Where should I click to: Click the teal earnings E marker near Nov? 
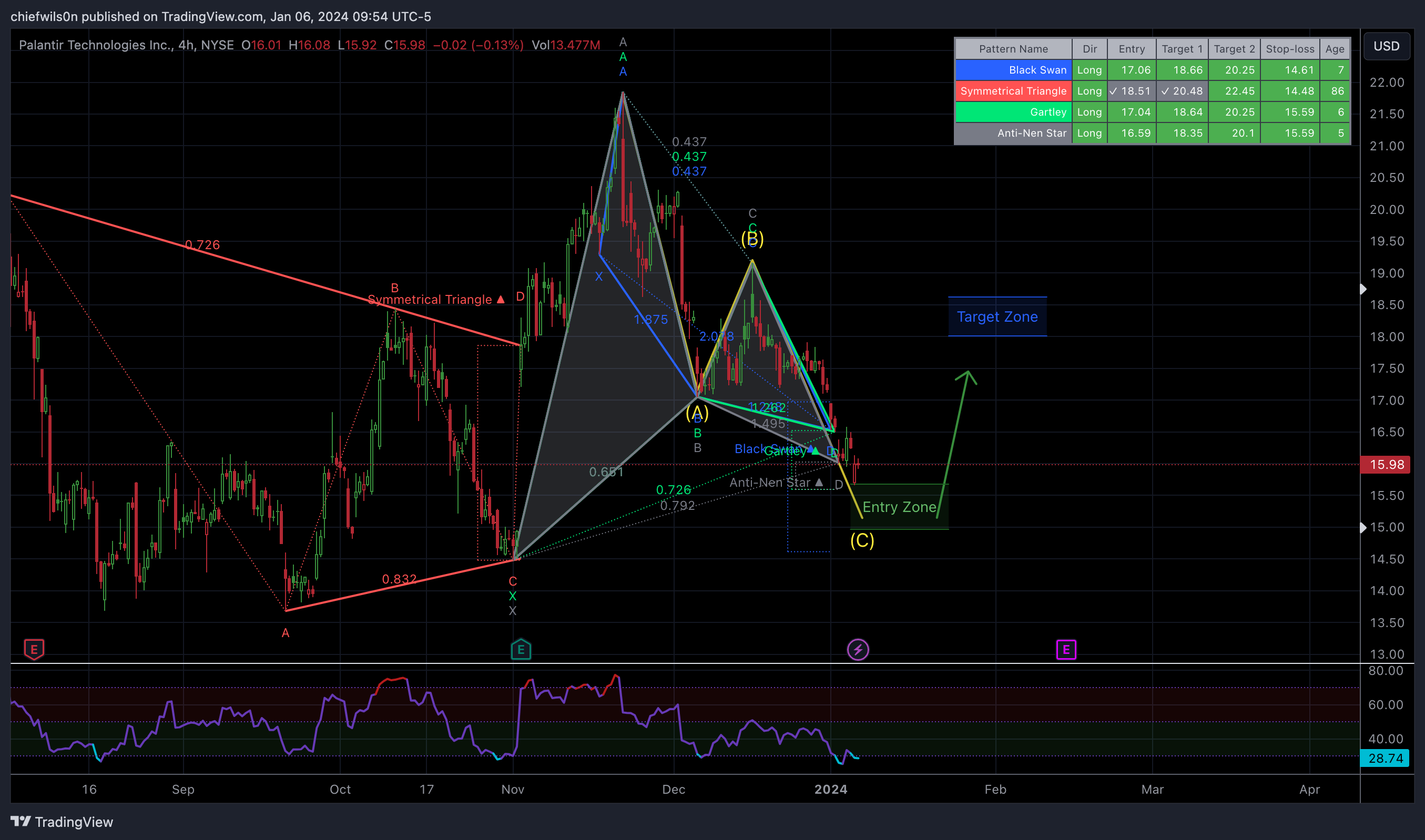[x=521, y=649]
